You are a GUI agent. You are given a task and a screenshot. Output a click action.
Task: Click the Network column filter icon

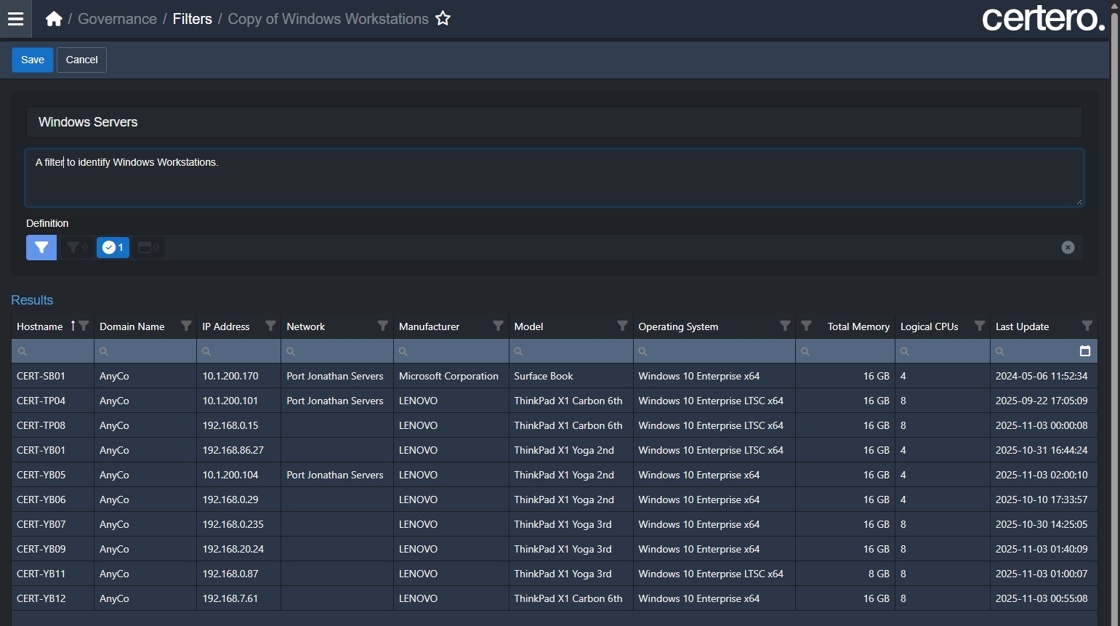(382, 326)
